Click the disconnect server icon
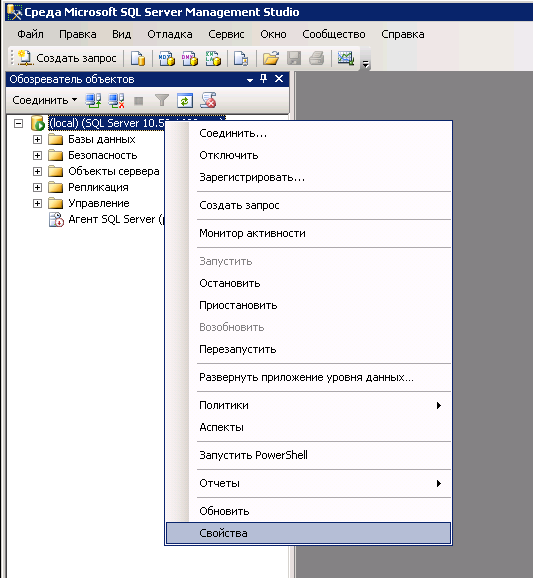Image resolution: width=533 pixels, height=578 pixels. [x=116, y=100]
